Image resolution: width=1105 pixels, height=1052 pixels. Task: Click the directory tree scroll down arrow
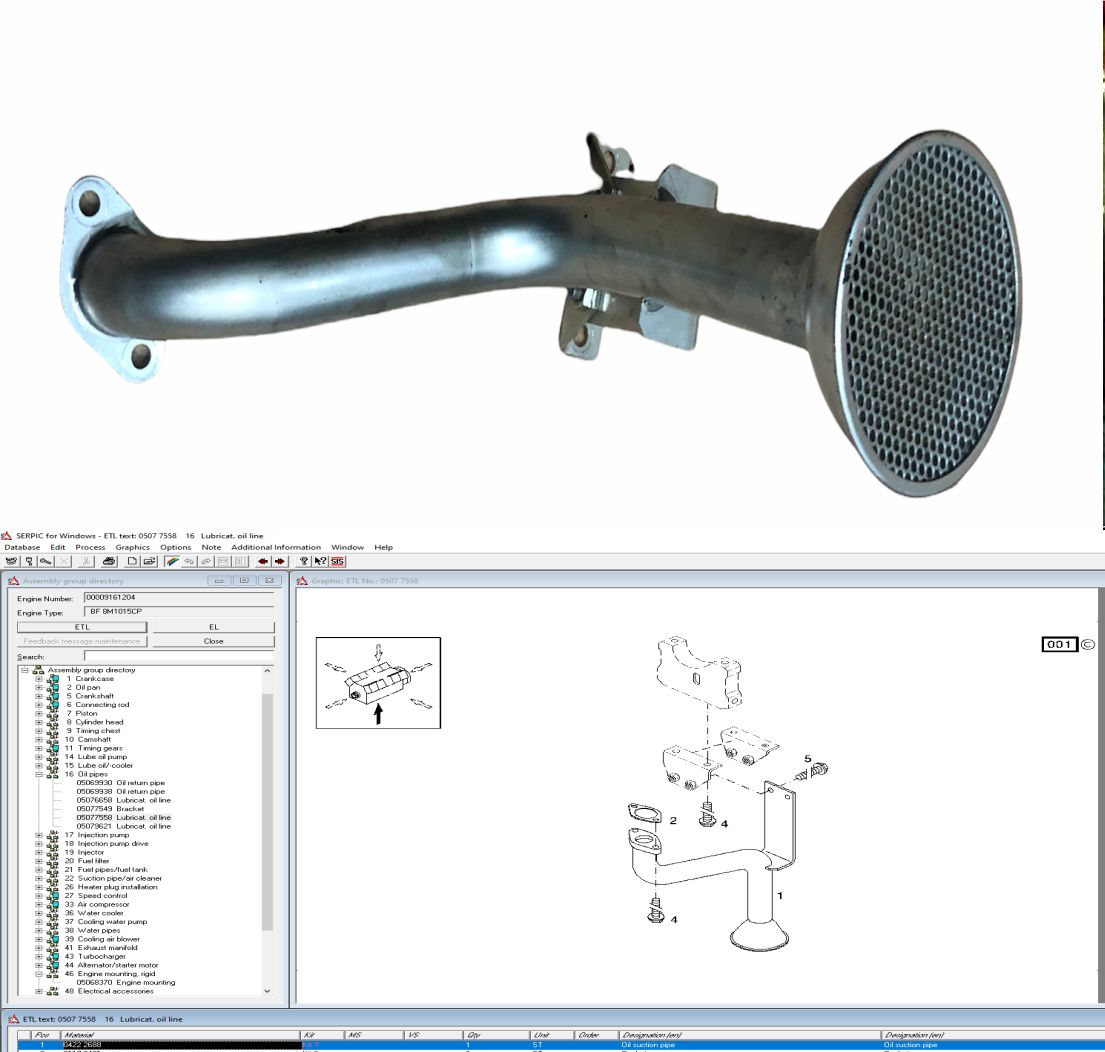tap(267, 991)
